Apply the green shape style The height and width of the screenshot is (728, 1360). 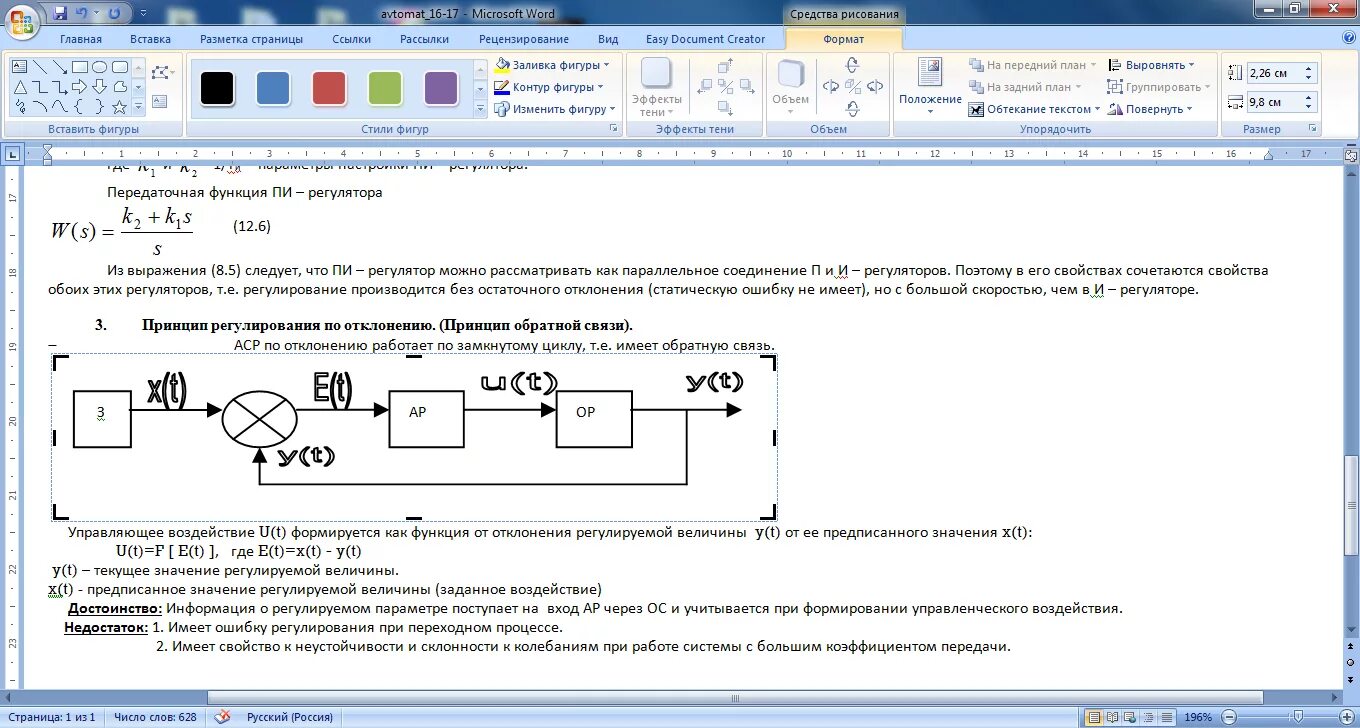tap(385, 88)
